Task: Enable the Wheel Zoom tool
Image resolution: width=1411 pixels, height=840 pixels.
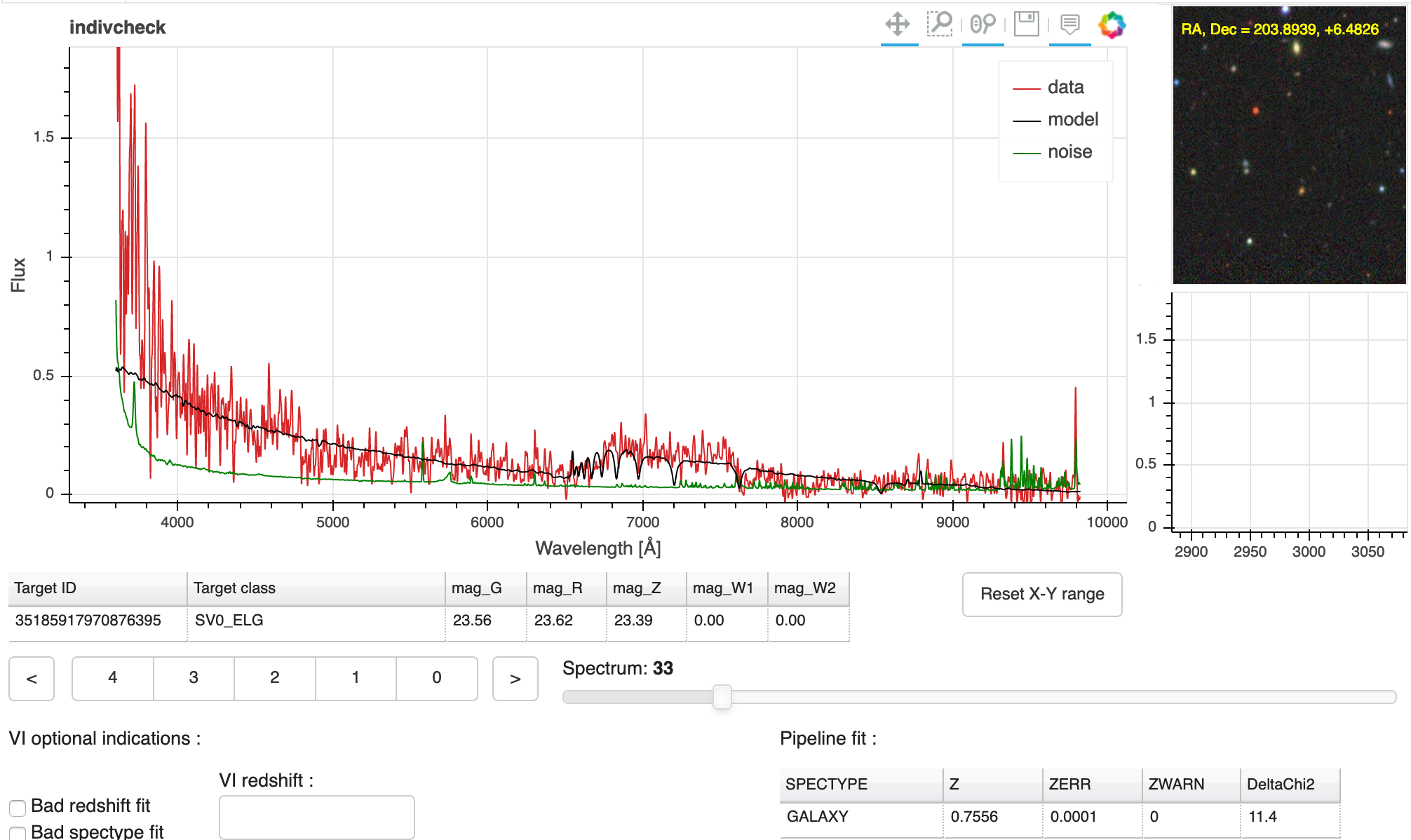Action: point(983,23)
